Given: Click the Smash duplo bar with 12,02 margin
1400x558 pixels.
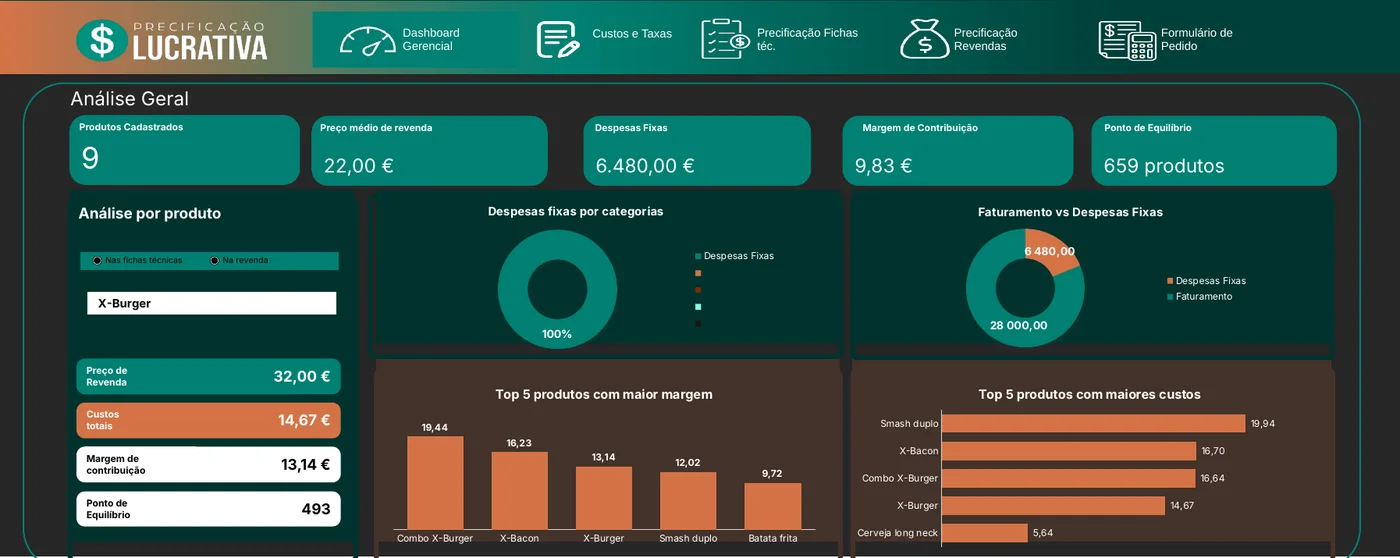Looking at the screenshot, I should (x=688, y=501).
